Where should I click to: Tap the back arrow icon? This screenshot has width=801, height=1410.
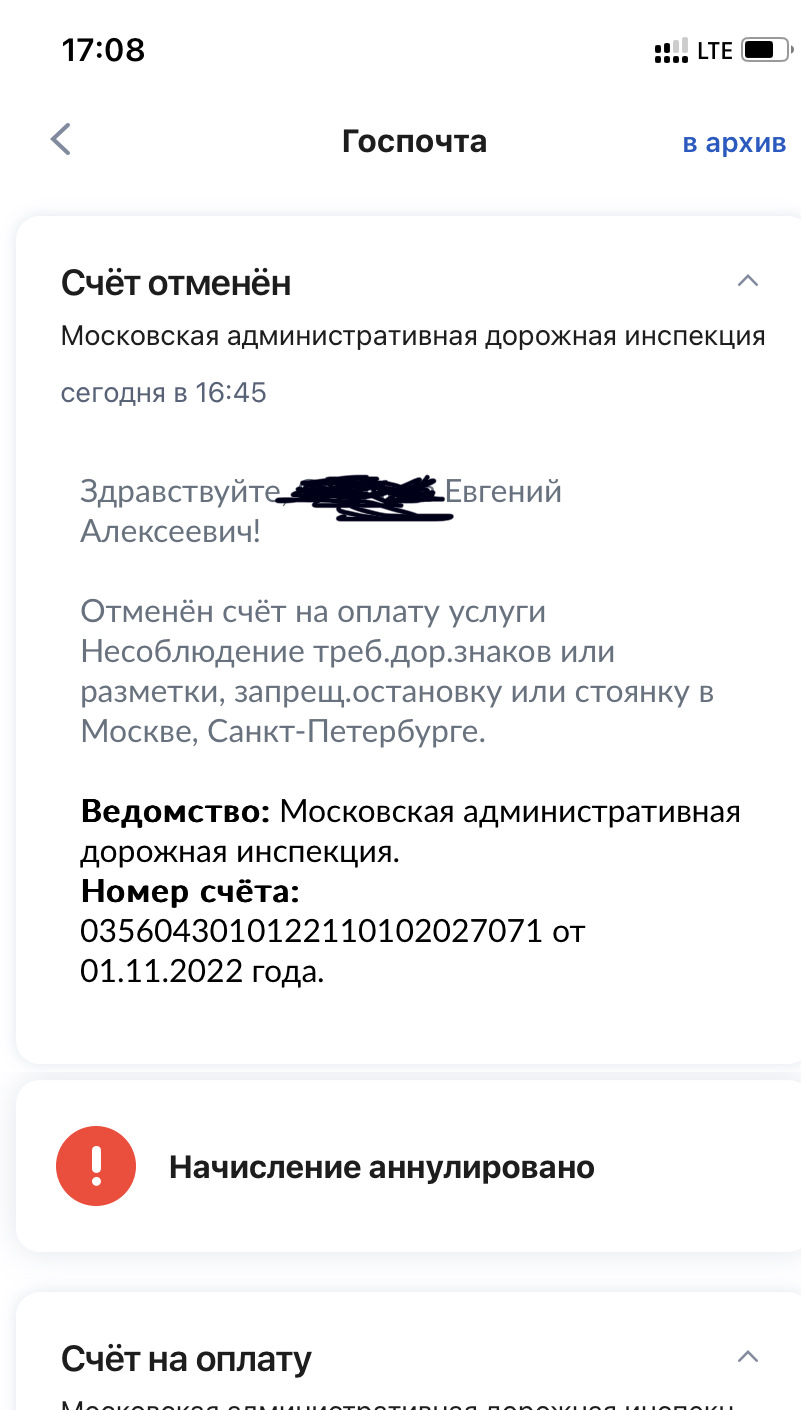pyautogui.click(x=61, y=140)
